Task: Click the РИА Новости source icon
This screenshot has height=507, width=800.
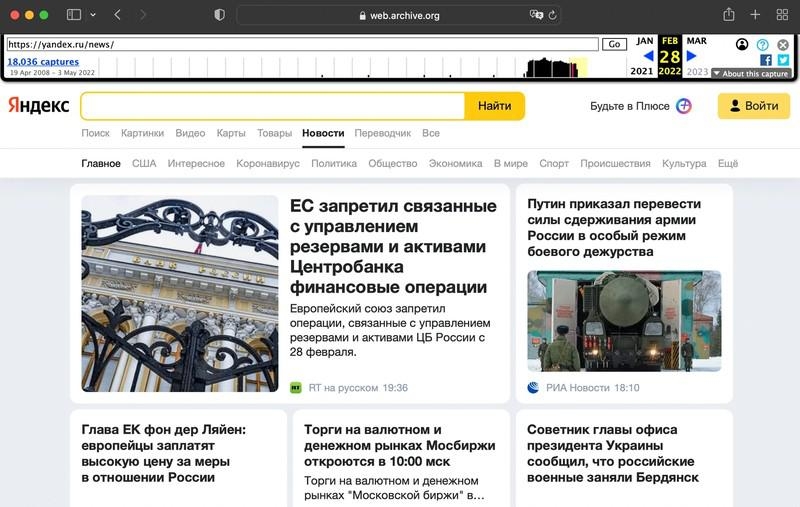Action: (533, 388)
